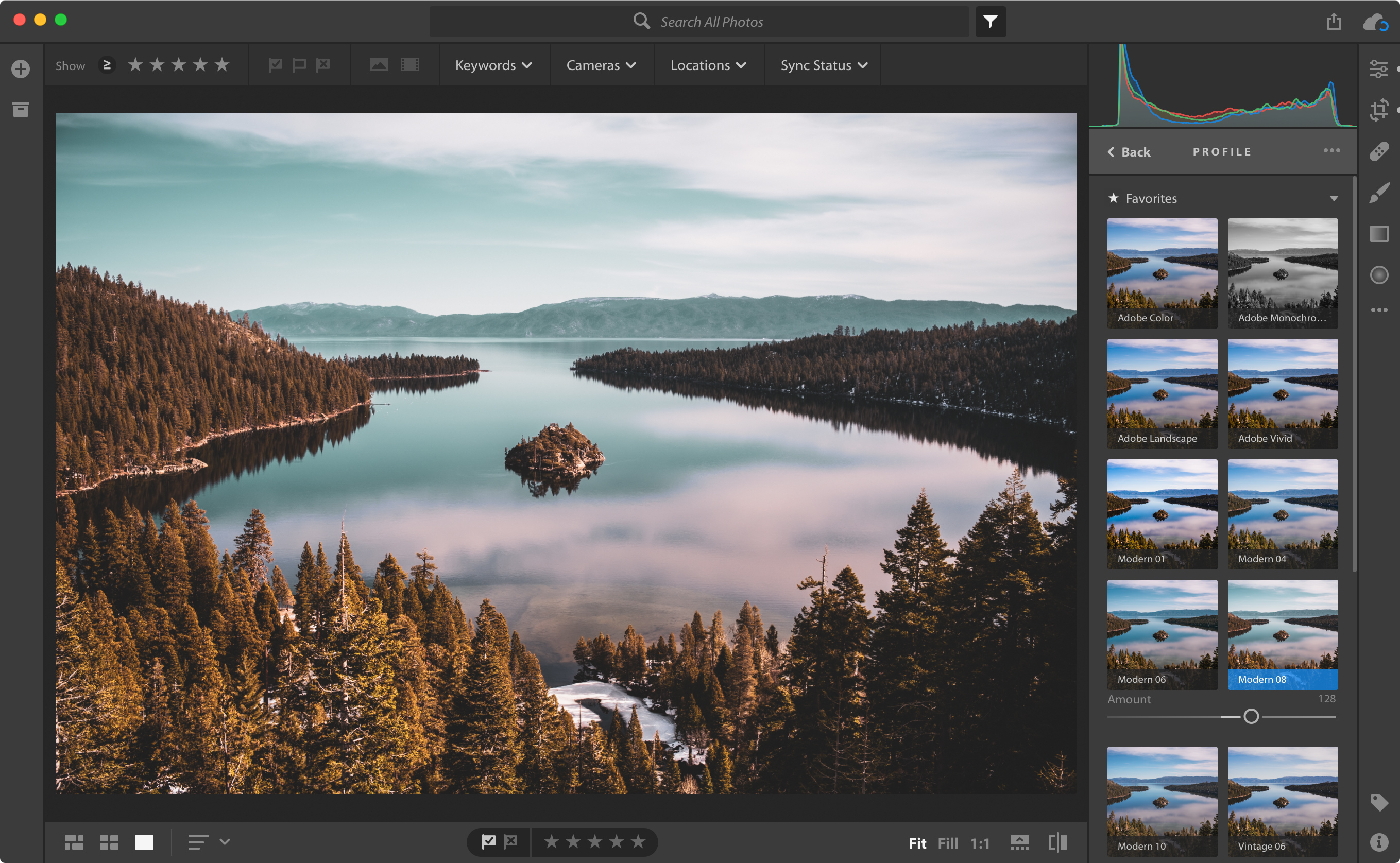This screenshot has width=1400, height=863.
Task: Open the Cameras dropdown
Action: click(601, 65)
